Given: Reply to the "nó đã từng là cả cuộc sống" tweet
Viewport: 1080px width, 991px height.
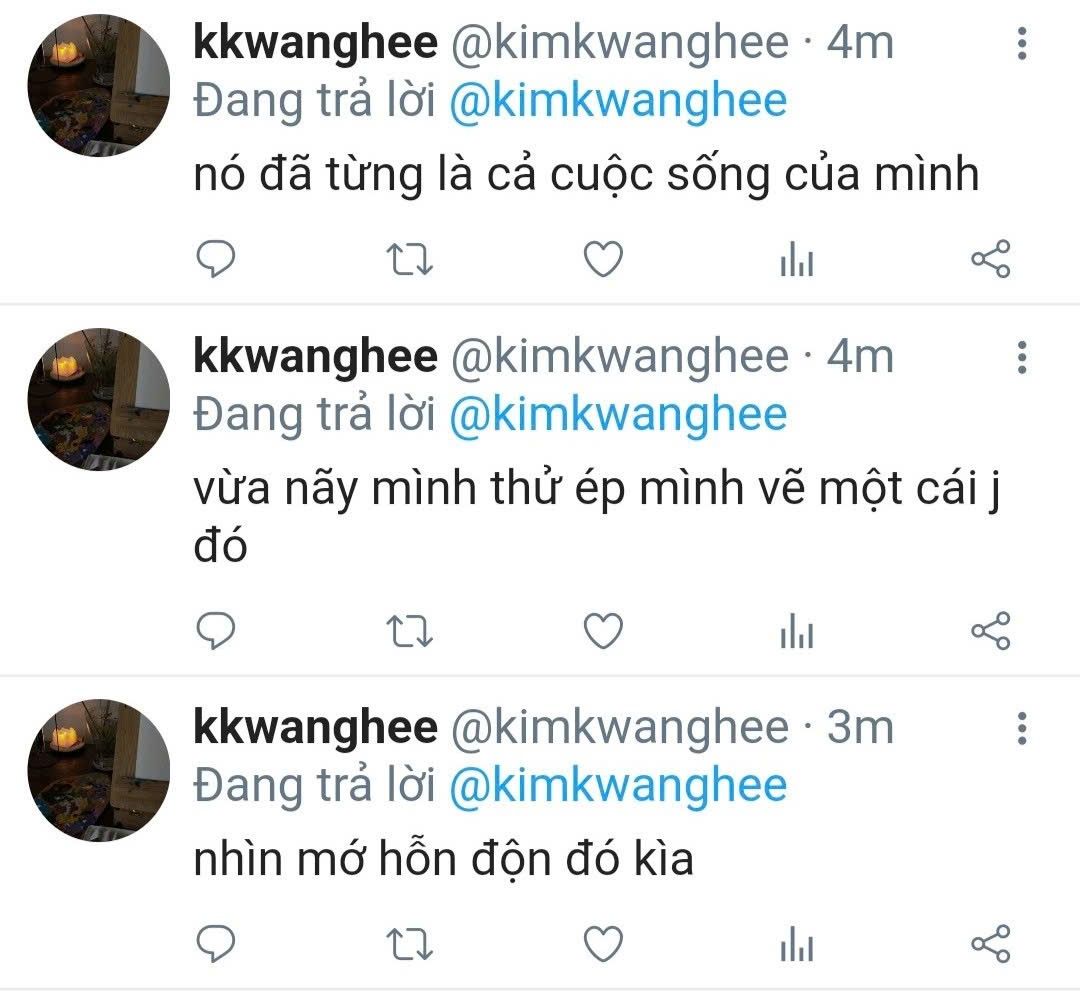Looking at the screenshot, I should (216, 259).
